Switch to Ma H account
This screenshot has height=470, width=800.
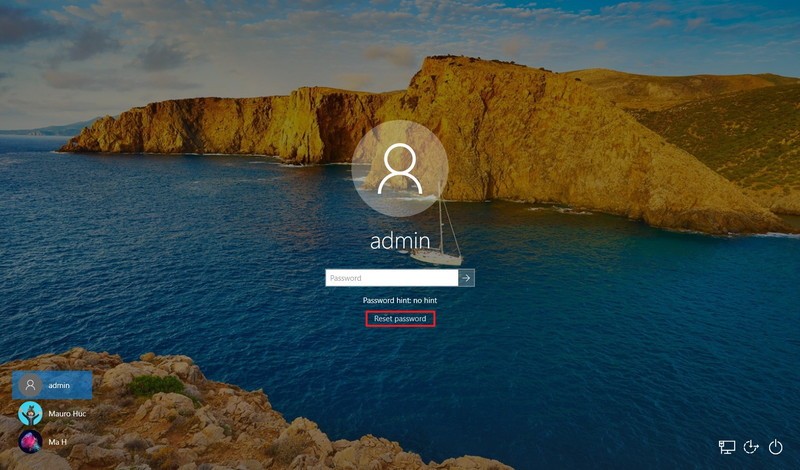point(52,442)
